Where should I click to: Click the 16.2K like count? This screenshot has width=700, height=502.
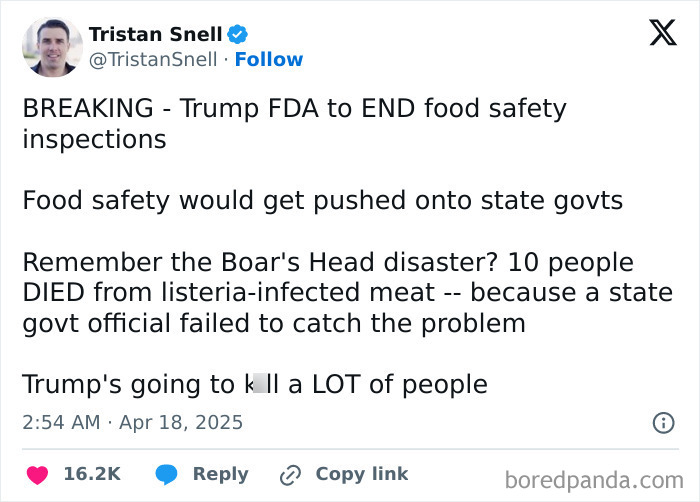(92, 474)
